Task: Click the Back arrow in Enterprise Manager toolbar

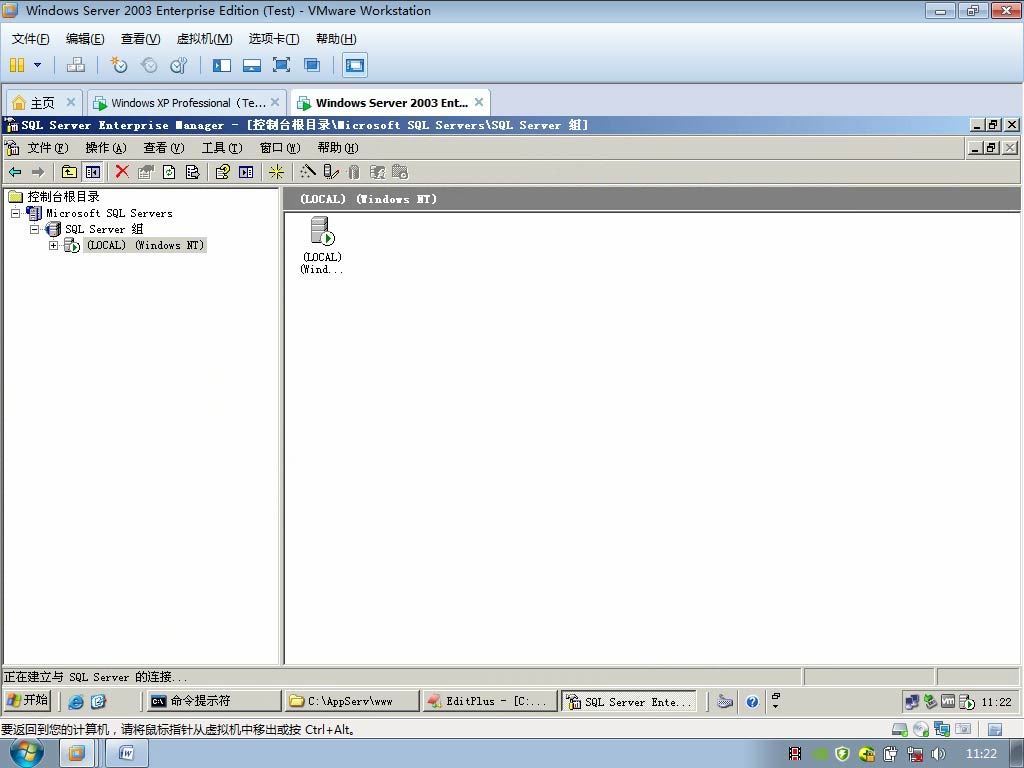Action: point(15,172)
